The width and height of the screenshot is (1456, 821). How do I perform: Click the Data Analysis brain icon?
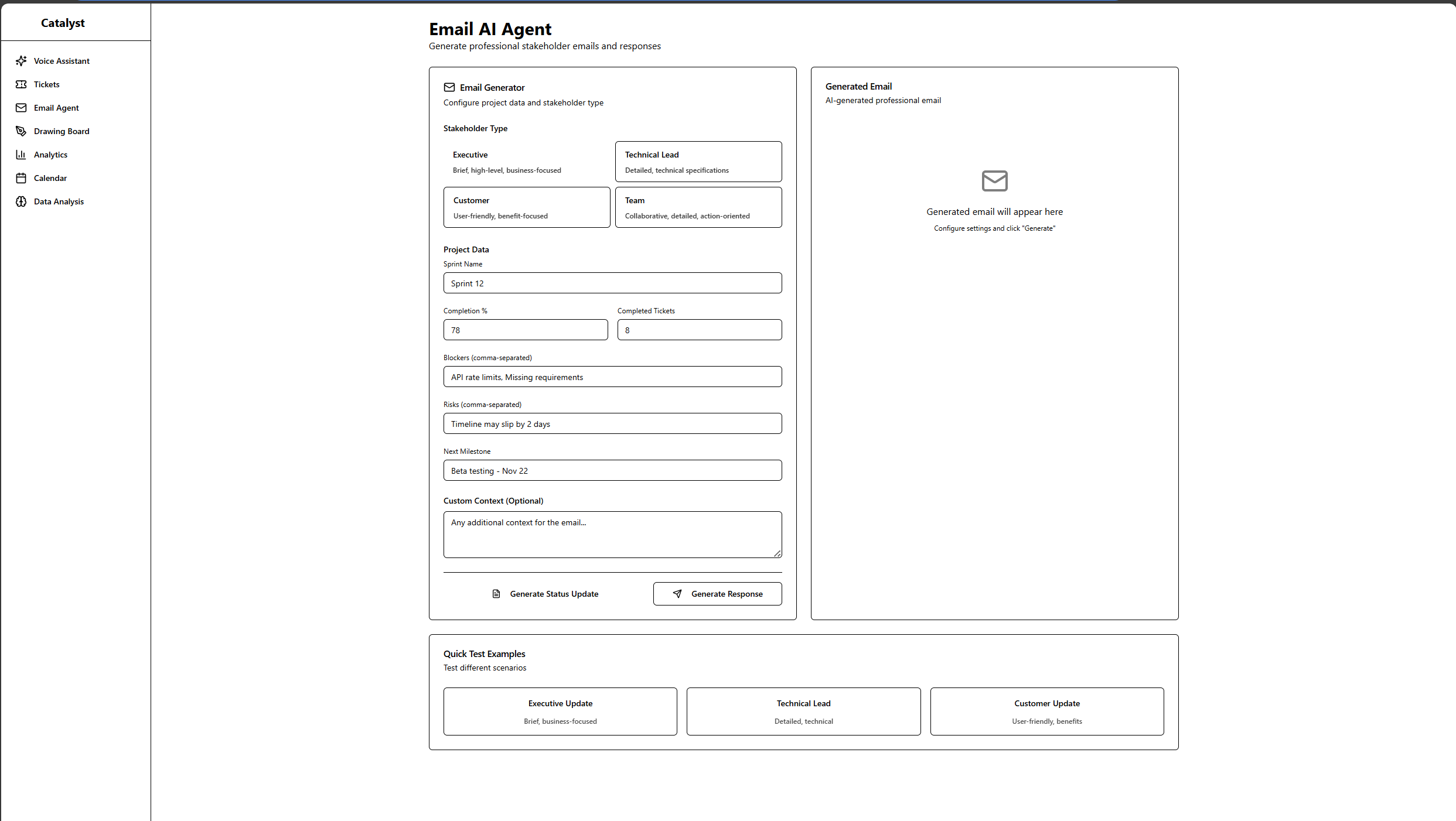coord(21,201)
